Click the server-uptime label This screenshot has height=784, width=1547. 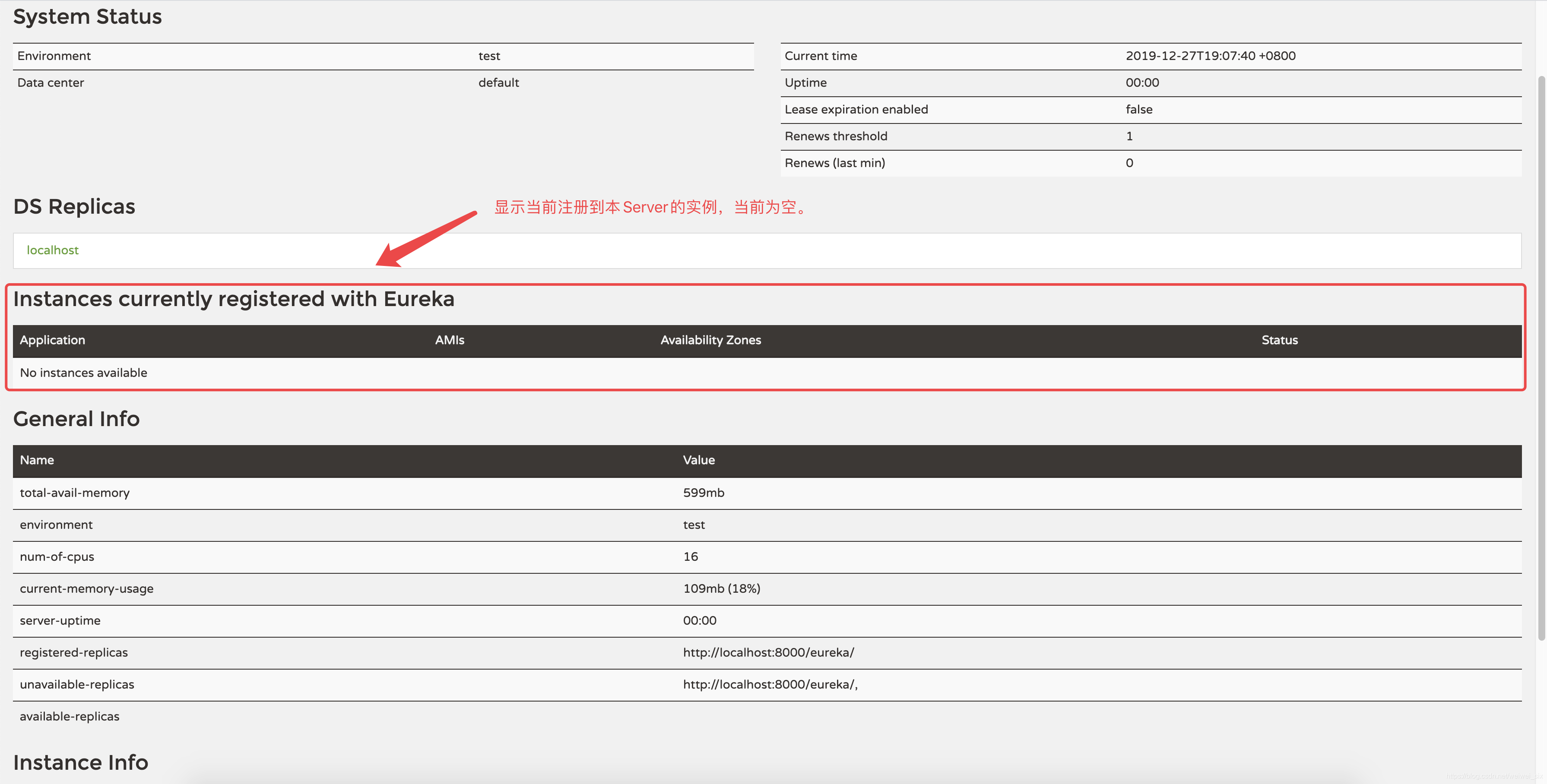[x=60, y=621]
